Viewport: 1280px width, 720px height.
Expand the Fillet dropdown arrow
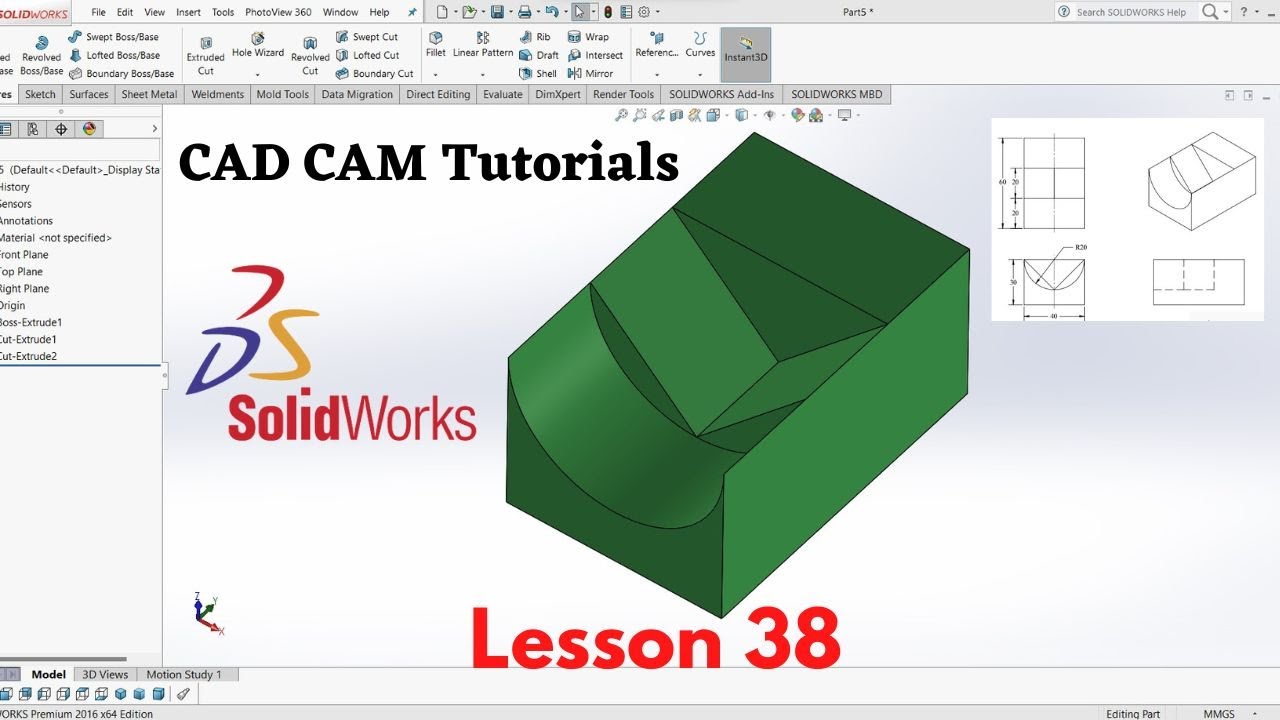(x=436, y=75)
